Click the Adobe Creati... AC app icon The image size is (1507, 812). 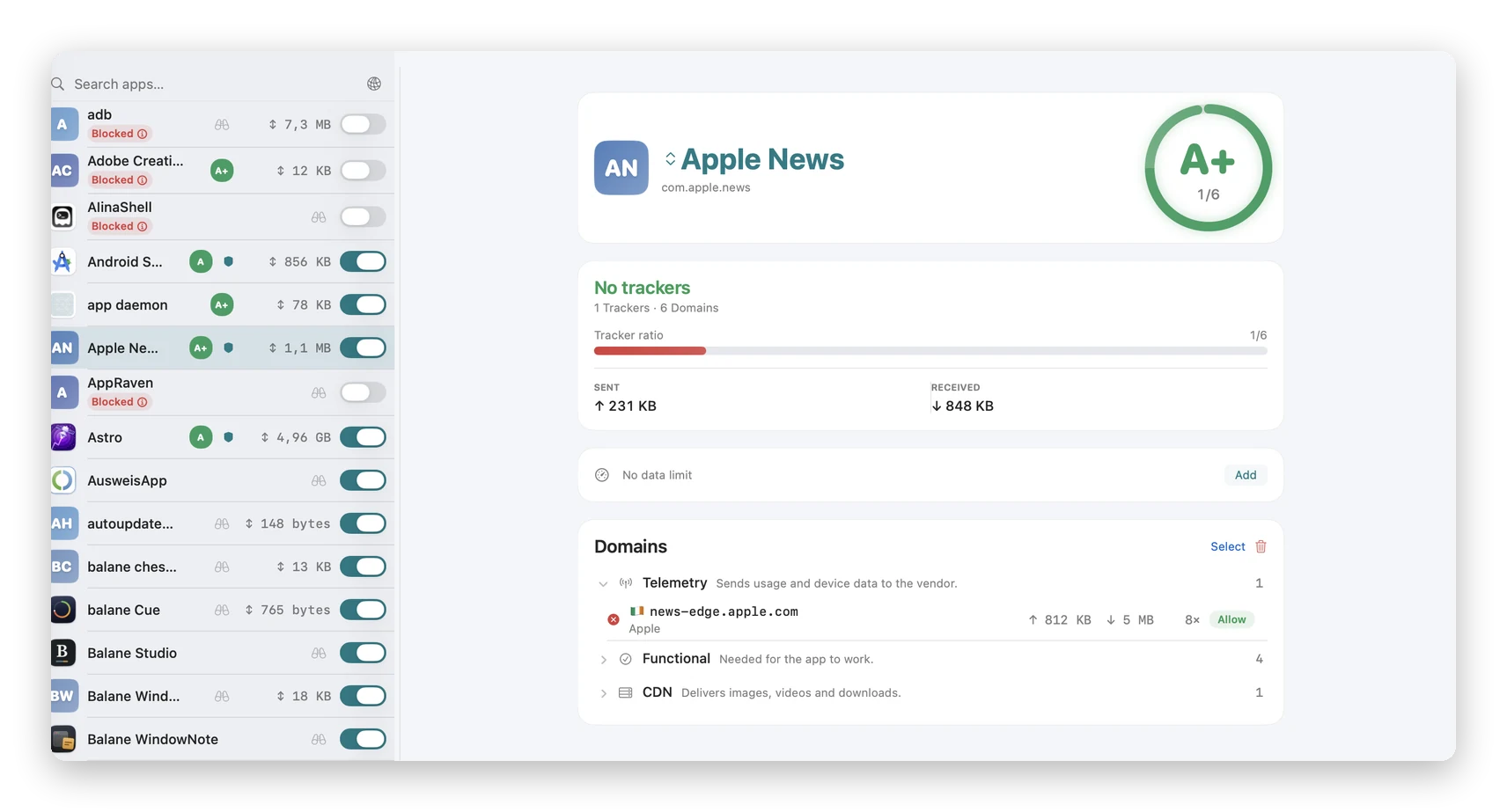click(x=63, y=171)
